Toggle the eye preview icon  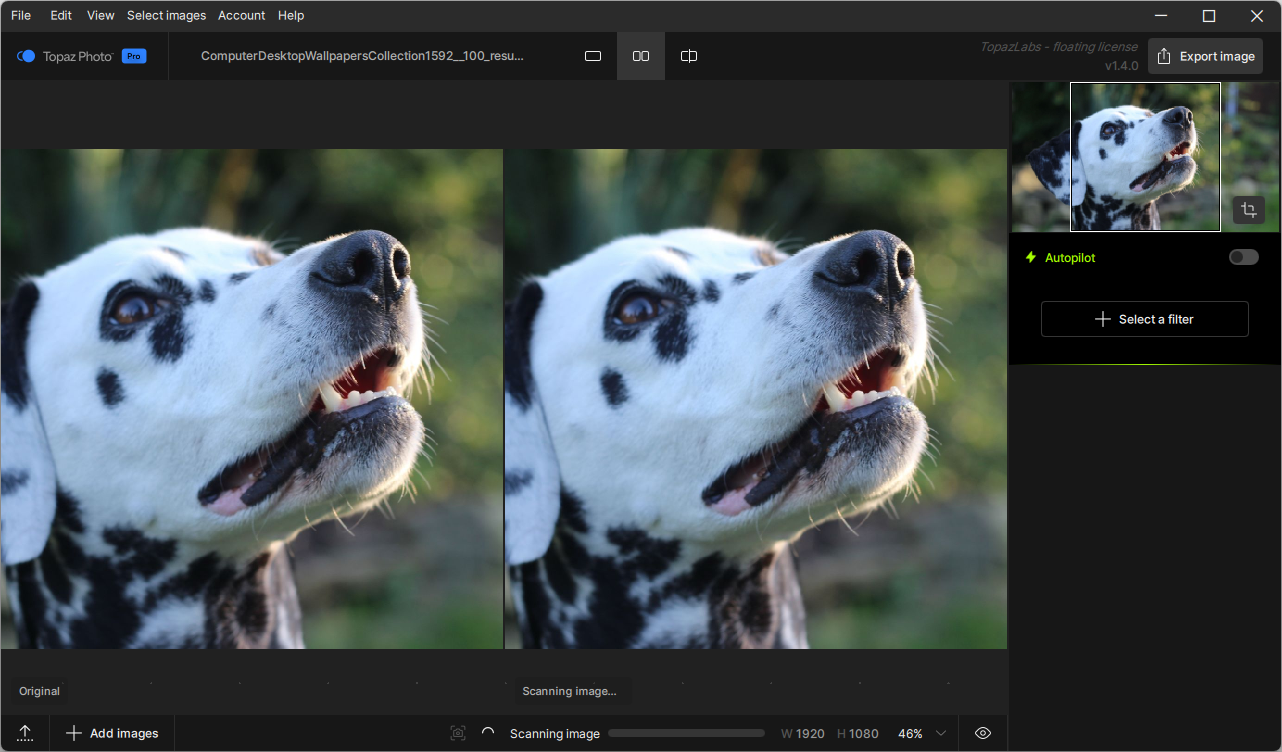(x=983, y=733)
